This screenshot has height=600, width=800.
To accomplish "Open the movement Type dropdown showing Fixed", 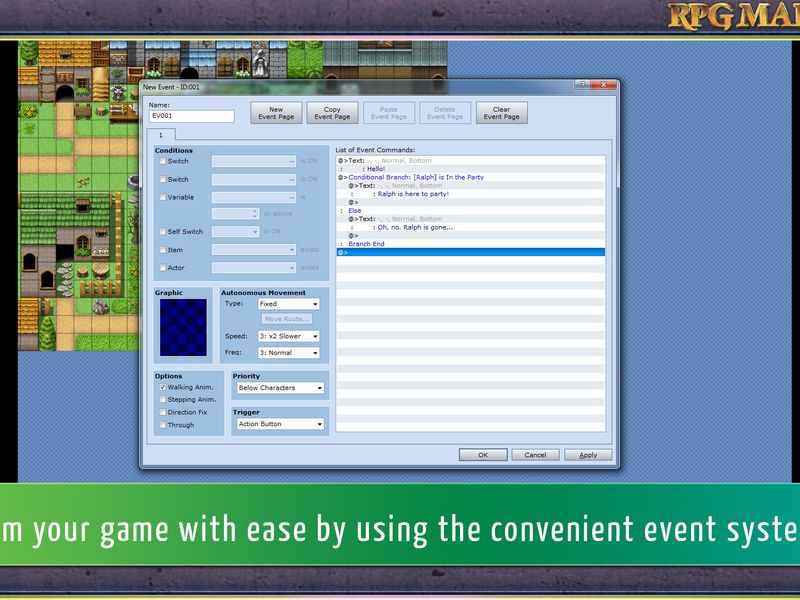I will (x=289, y=304).
